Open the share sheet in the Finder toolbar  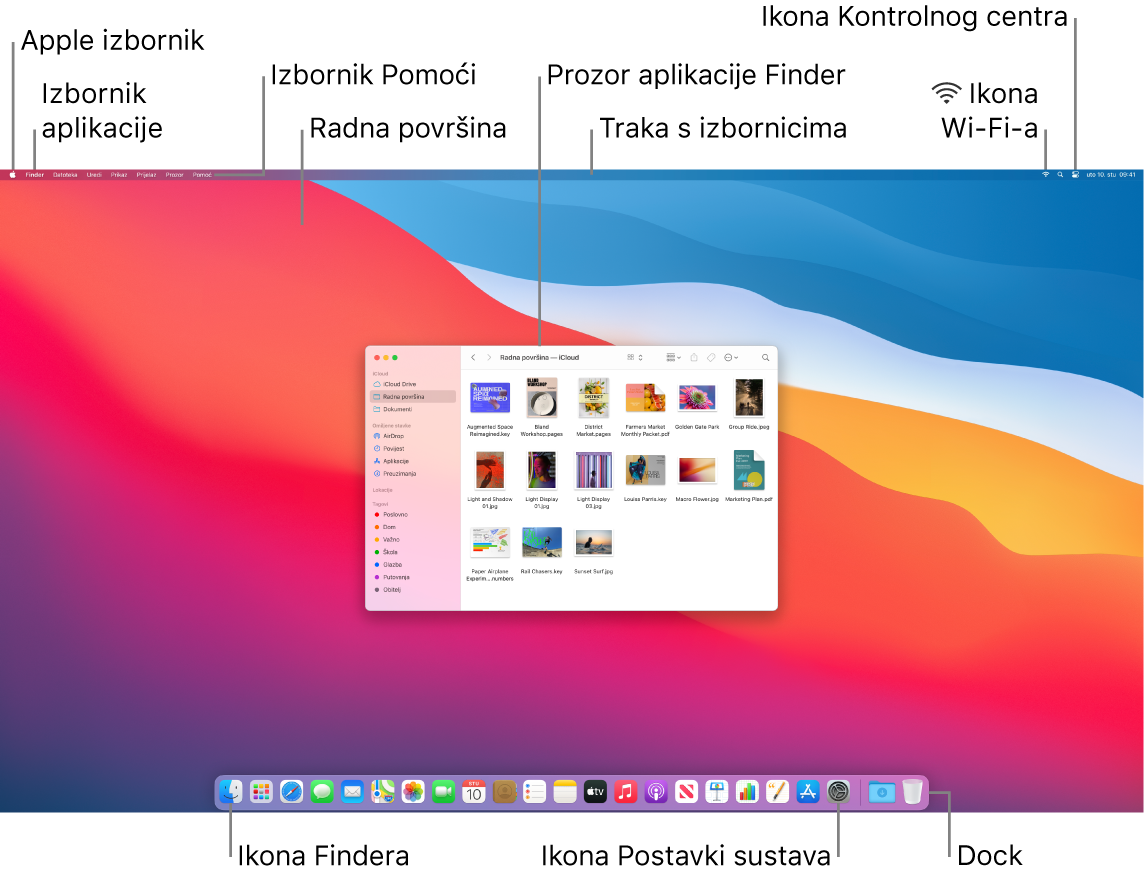(x=694, y=357)
